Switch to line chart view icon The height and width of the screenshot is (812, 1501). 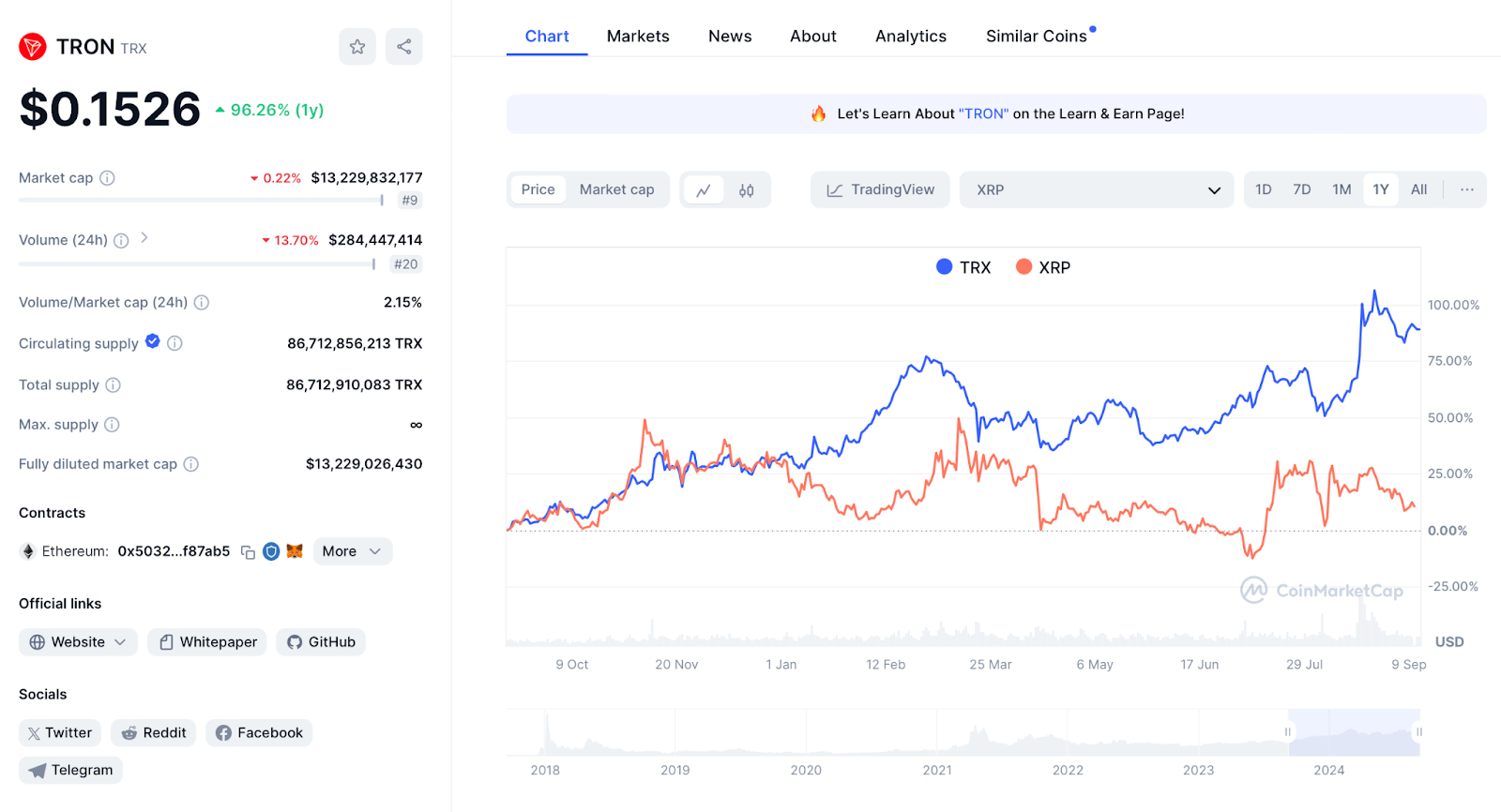(x=704, y=190)
